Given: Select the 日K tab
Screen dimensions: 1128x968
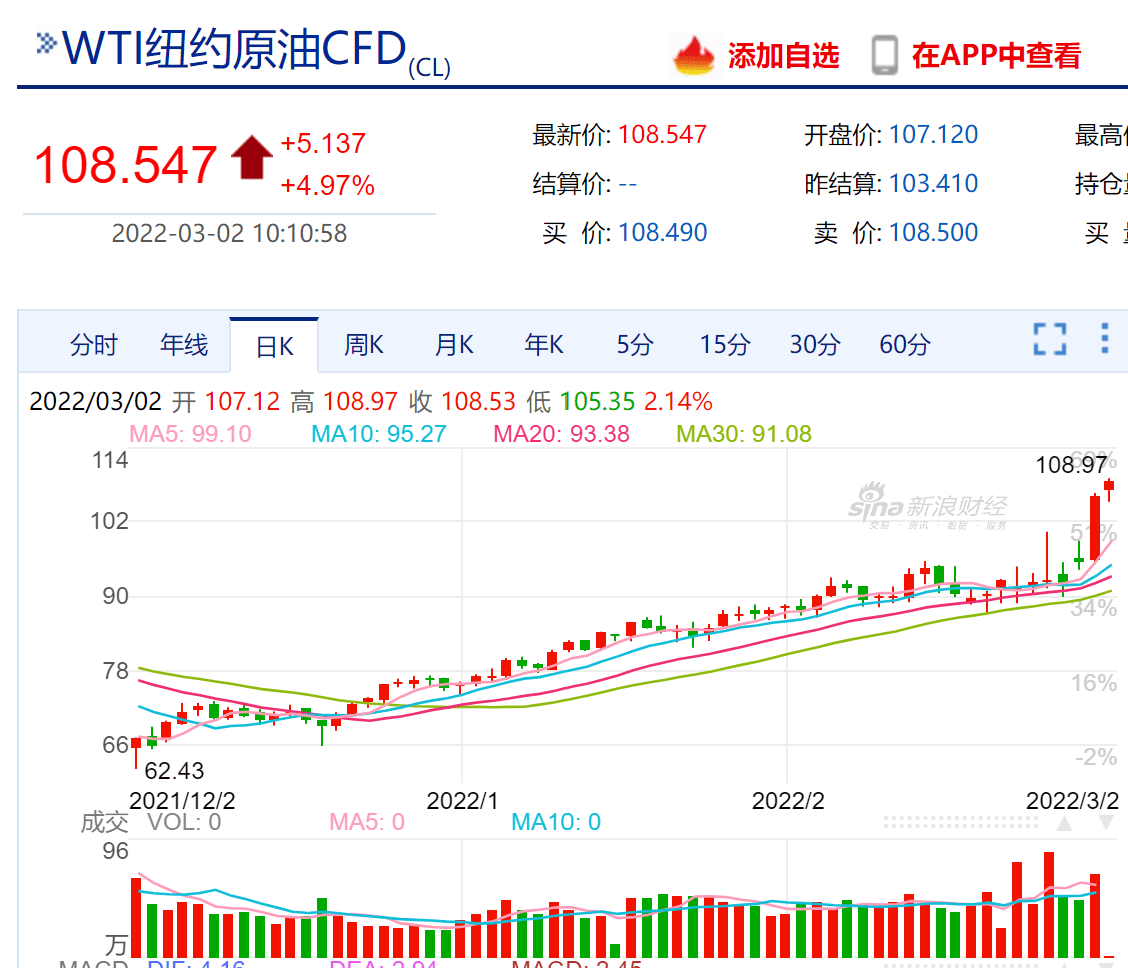Looking at the screenshot, I should coord(274,347).
